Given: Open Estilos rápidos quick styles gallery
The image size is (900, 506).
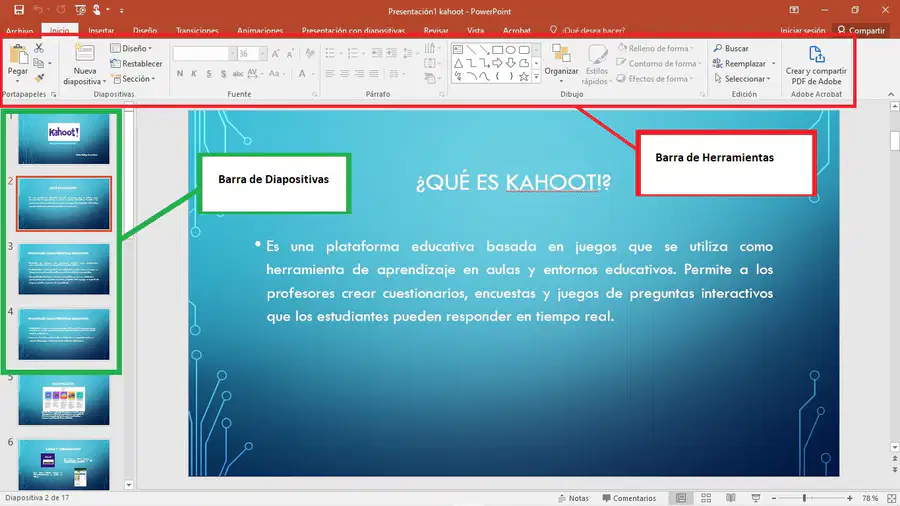Looking at the screenshot, I should (x=597, y=65).
